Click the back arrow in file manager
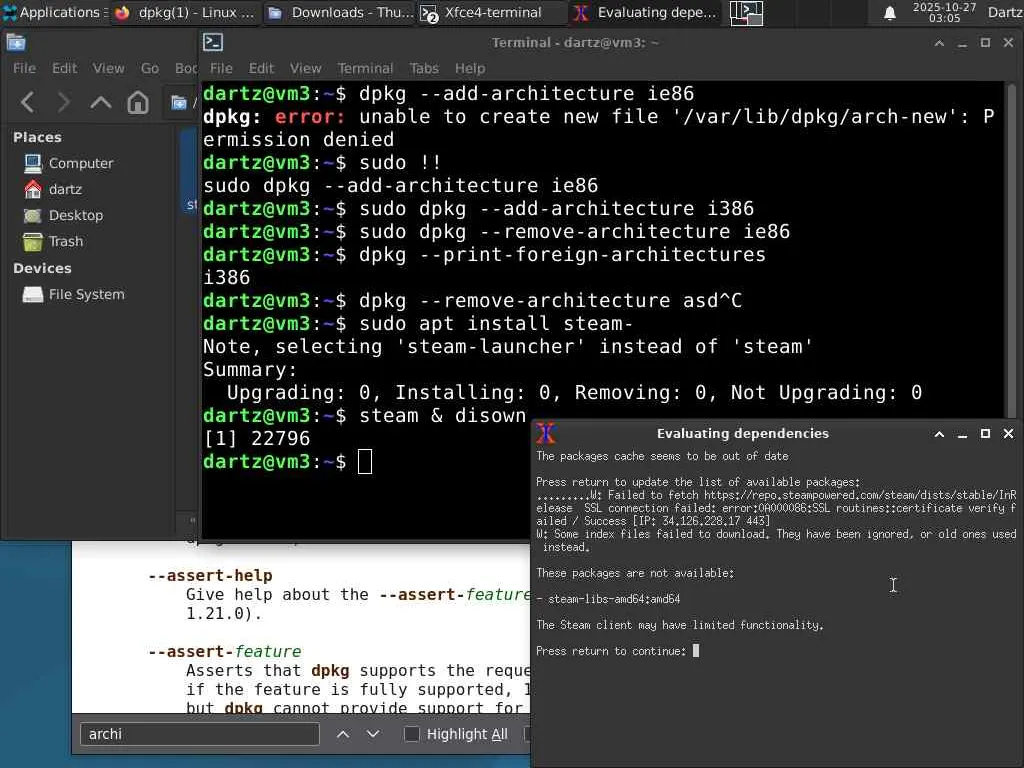 27,103
